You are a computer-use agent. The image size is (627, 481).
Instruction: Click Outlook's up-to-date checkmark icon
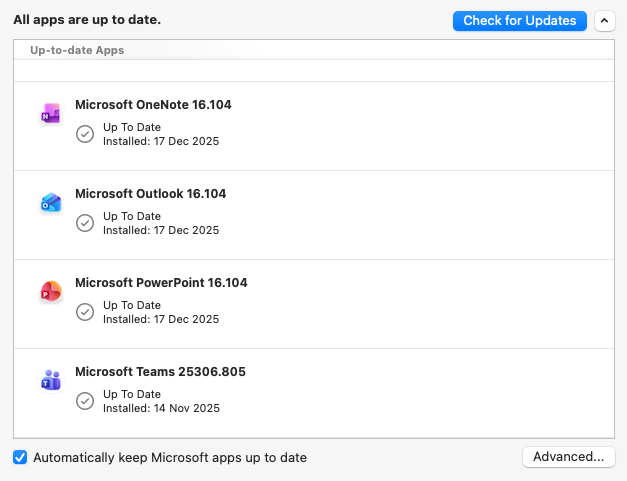85,223
